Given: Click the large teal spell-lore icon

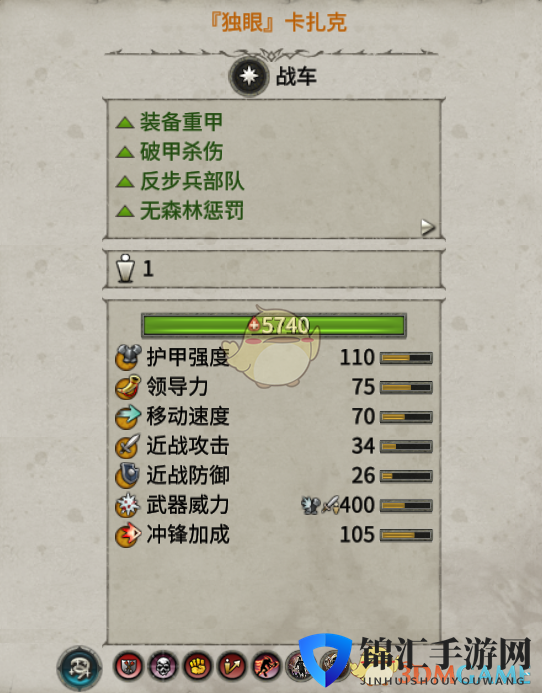Looking at the screenshot, I should pos(80,667).
